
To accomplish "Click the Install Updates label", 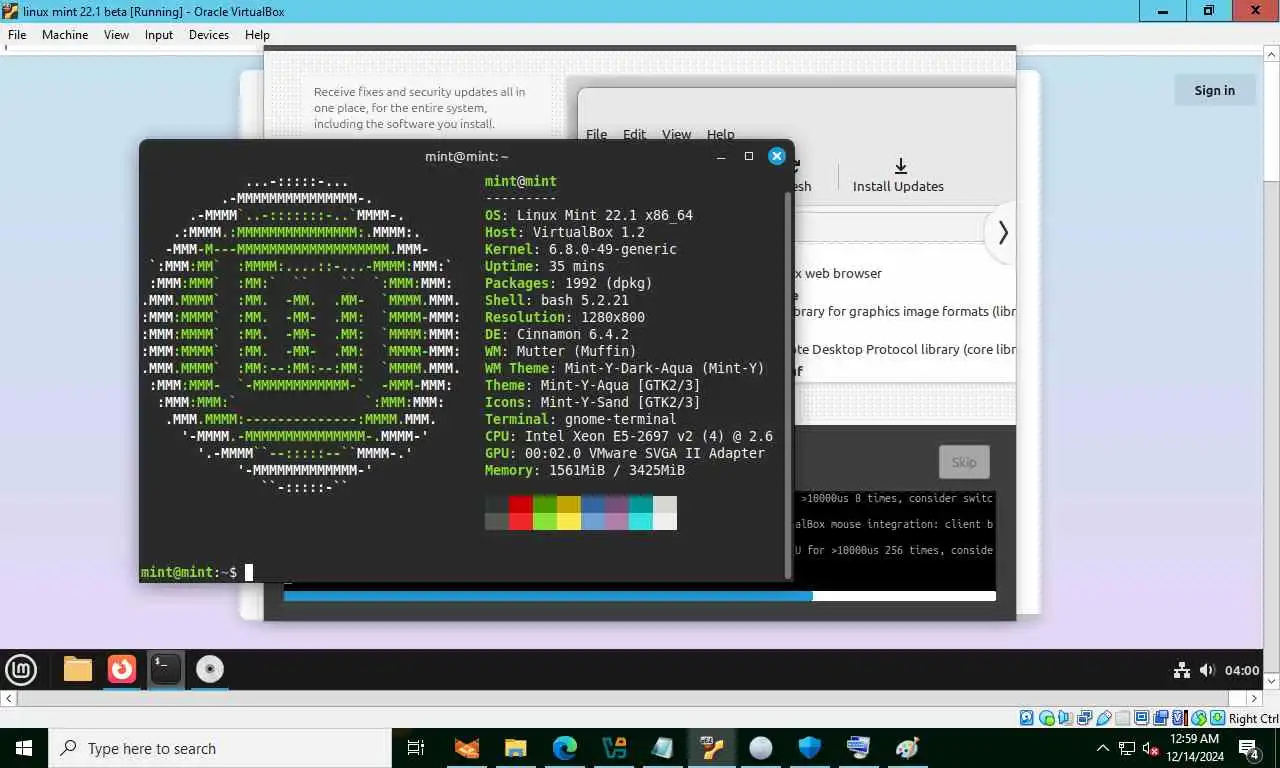I will (x=898, y=186).
